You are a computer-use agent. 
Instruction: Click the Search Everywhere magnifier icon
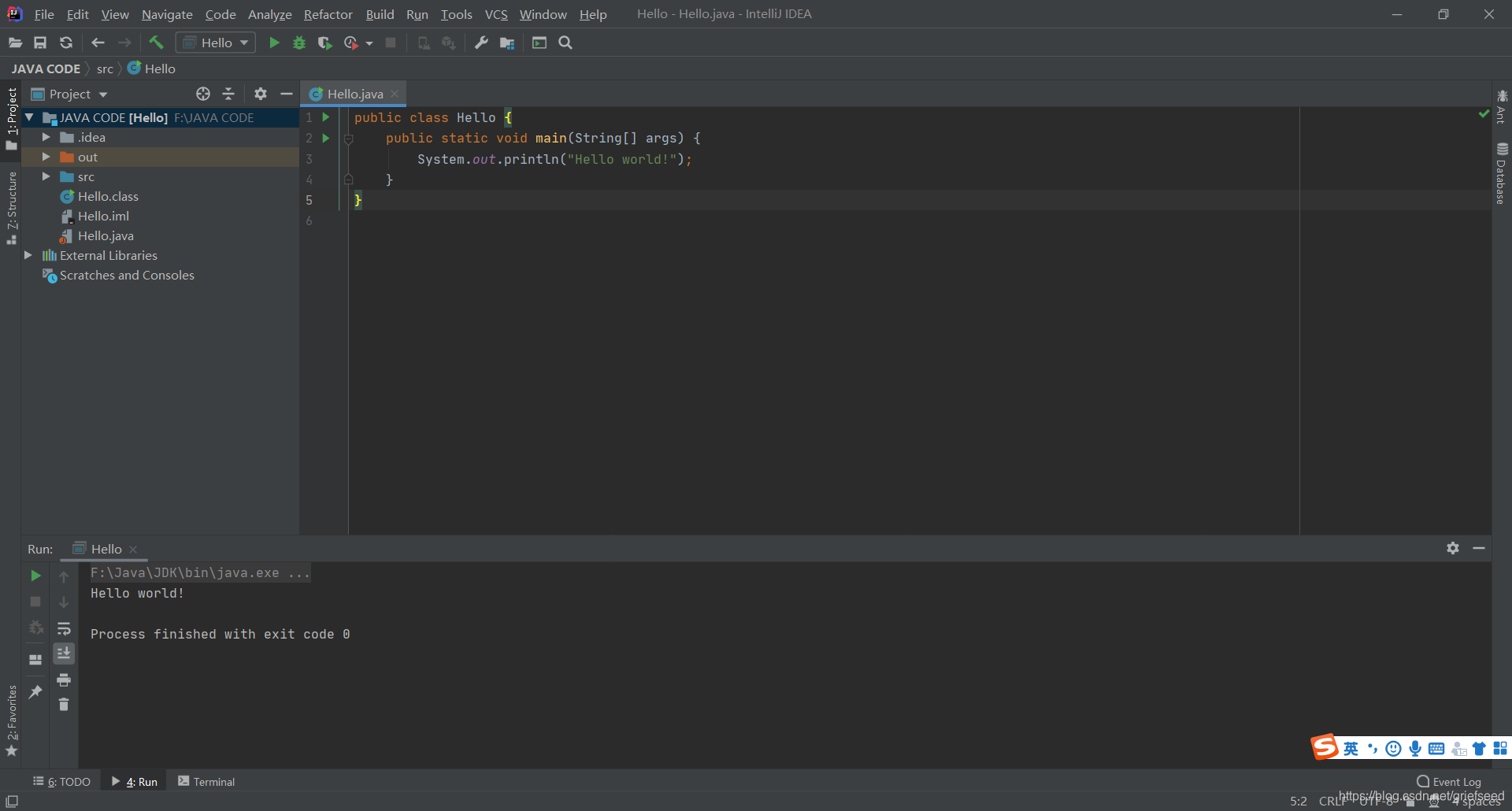[x=565, y=43]
